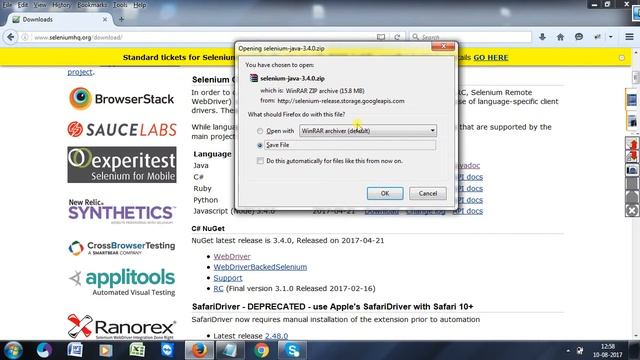This screenshot has width=640, height=360.
Task: Click Cancel in the download dialog
Action: click(x=428, y=193)
